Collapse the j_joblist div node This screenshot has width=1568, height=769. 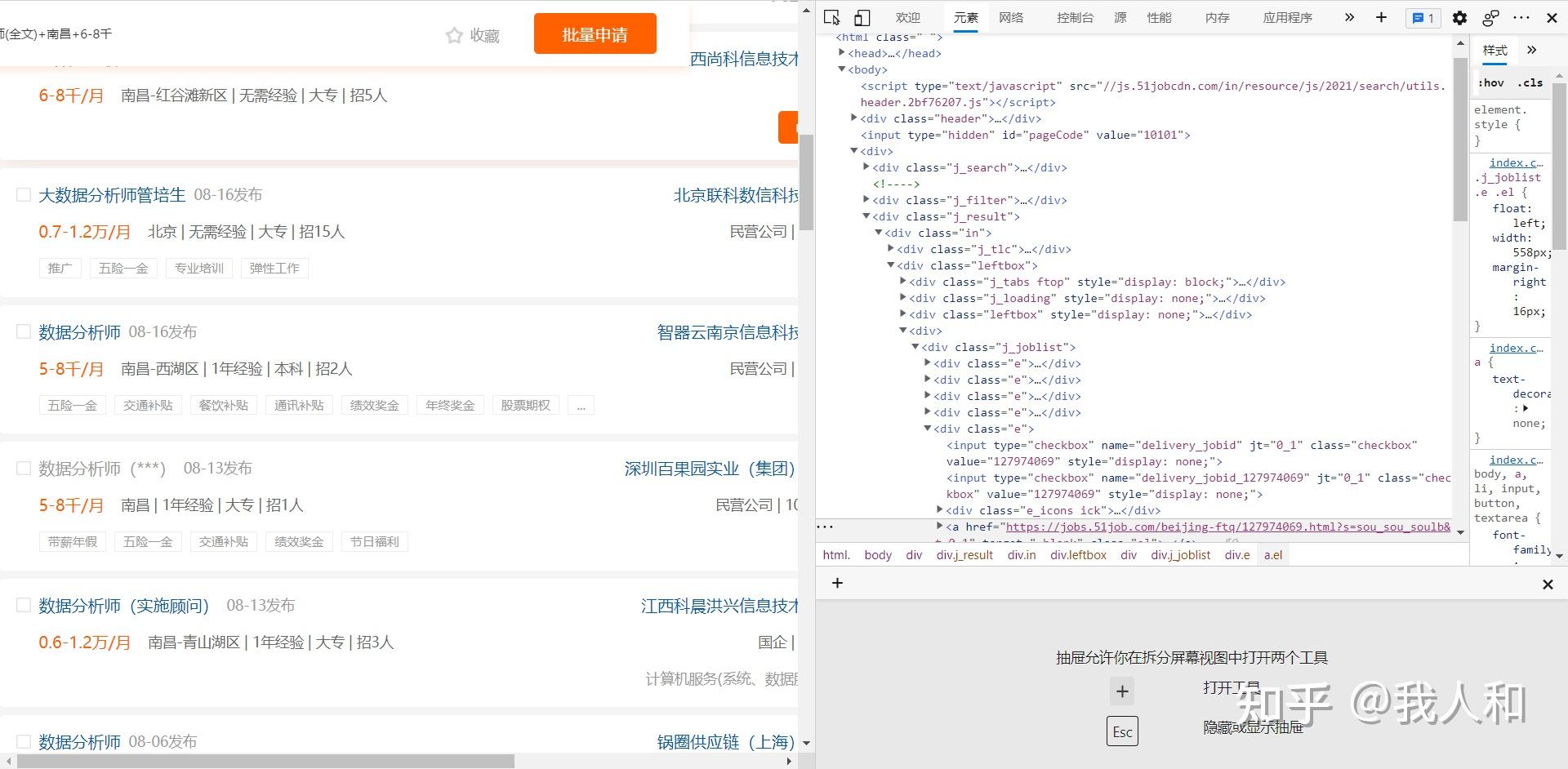click(915, 347)
